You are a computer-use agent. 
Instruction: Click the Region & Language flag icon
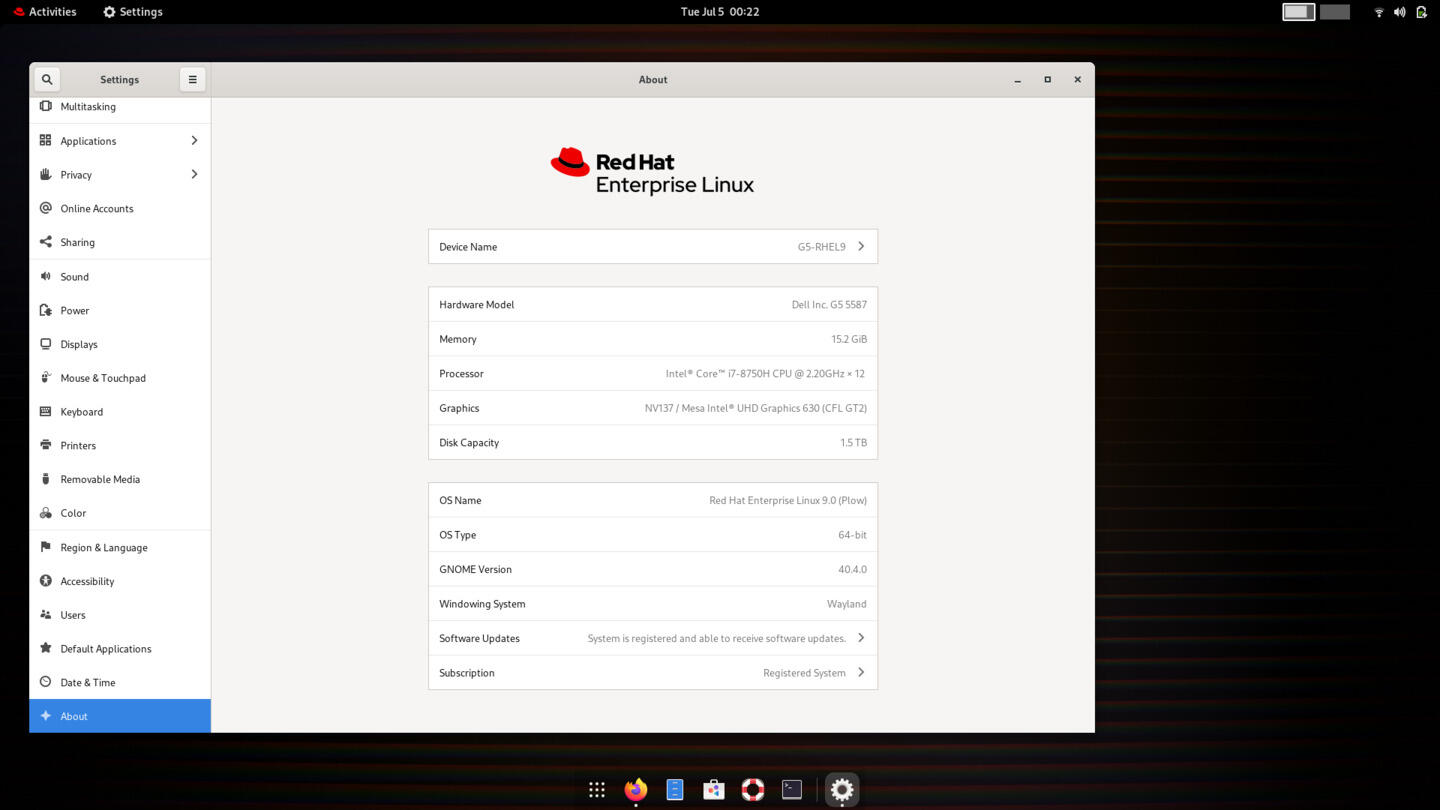pyautogui.click(x=45, y=547)
